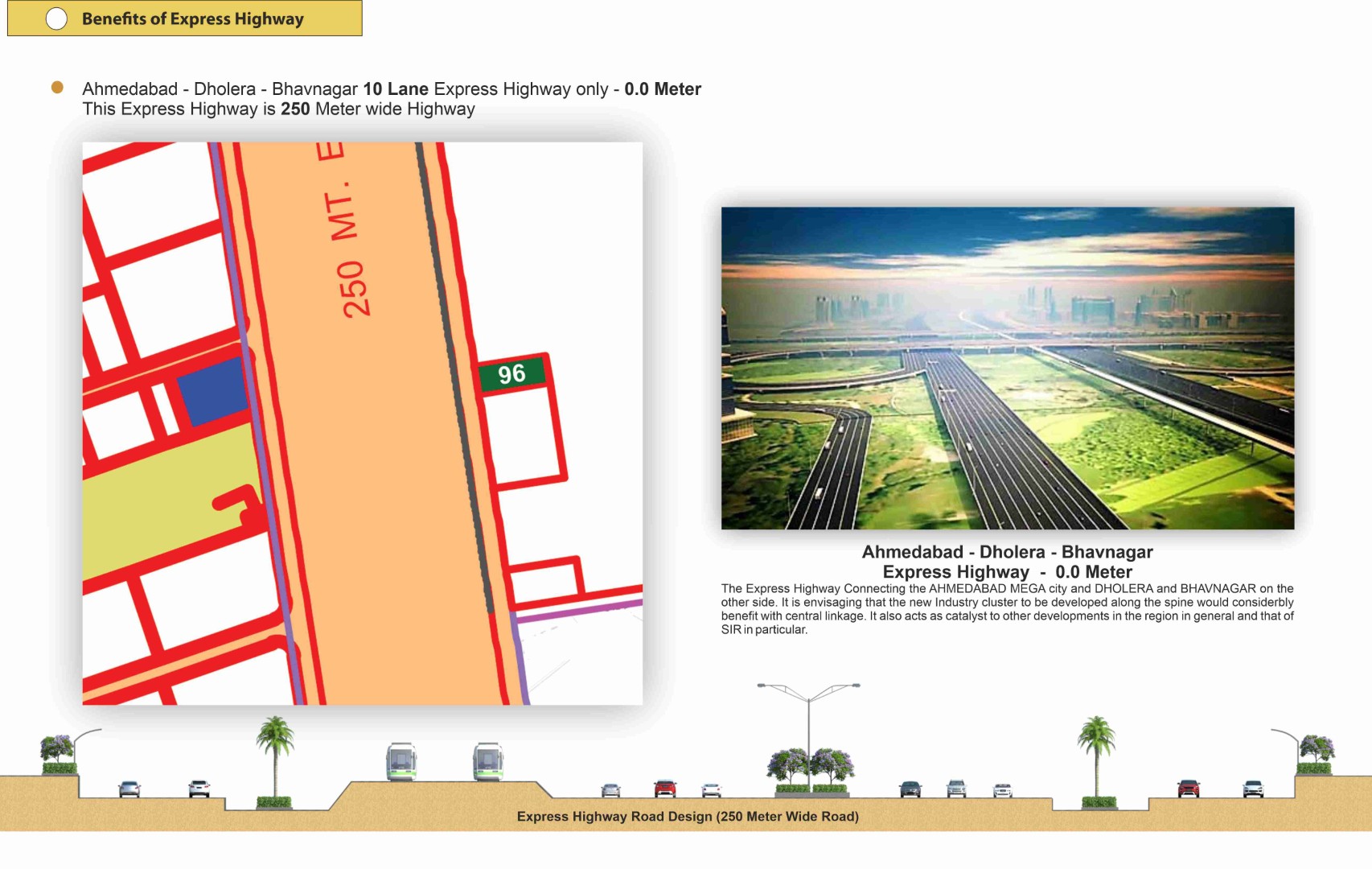Viewport: 1372px width, 869px height.
Task: Select the 'Benefits of Express Highway' heading
Action: pyautogui.click(x=192, y=19)
